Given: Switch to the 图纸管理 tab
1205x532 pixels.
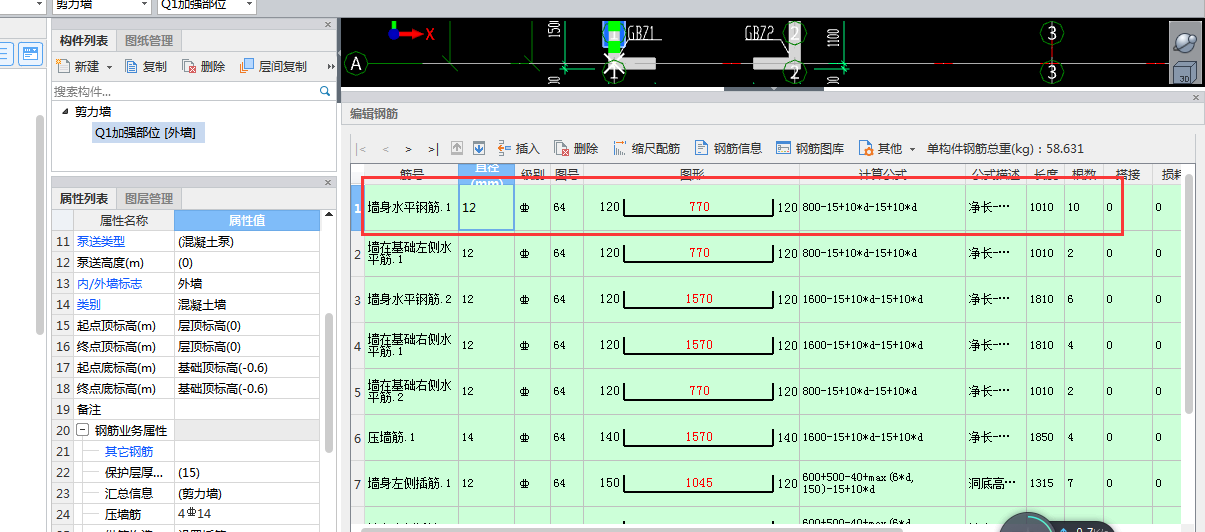Looking at the screenshot, I should [148, 41].
